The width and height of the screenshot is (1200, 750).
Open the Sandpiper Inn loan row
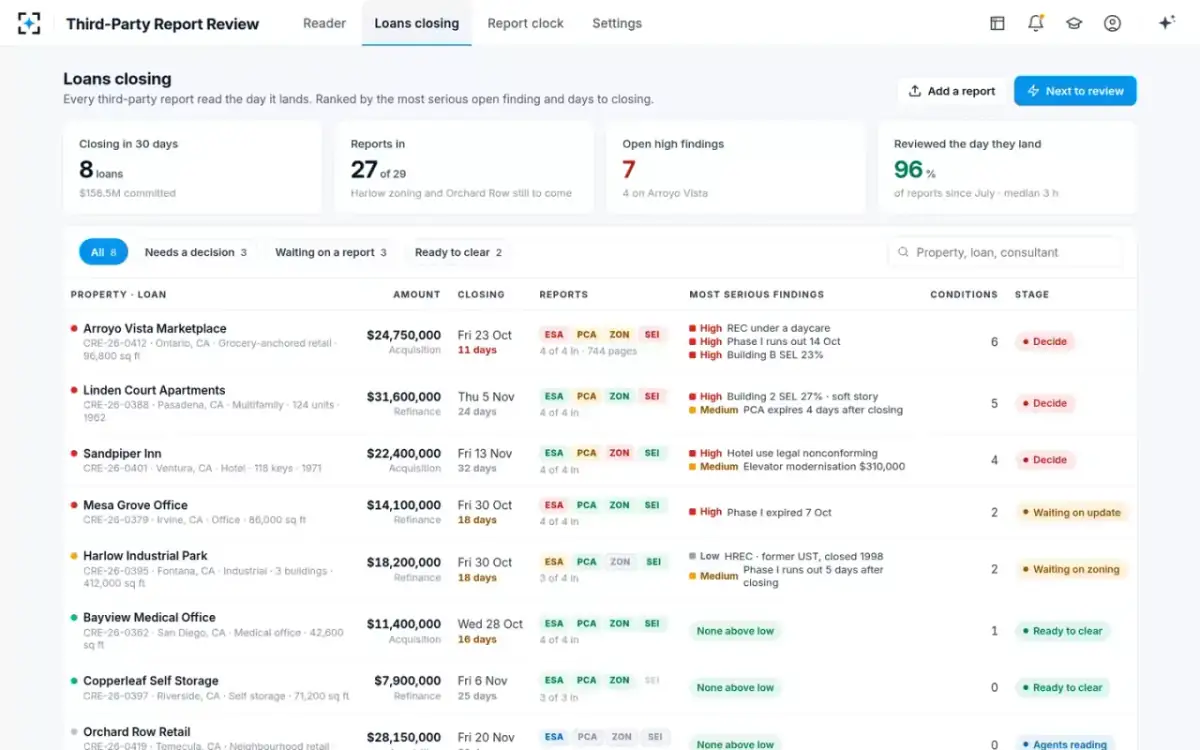pos(600,460)
